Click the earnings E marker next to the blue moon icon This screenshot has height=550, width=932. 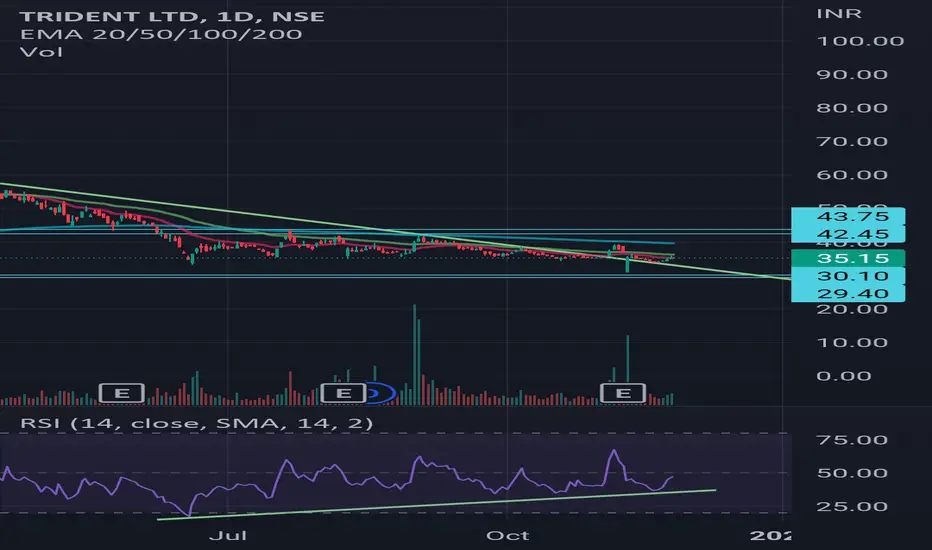[343, 393]
